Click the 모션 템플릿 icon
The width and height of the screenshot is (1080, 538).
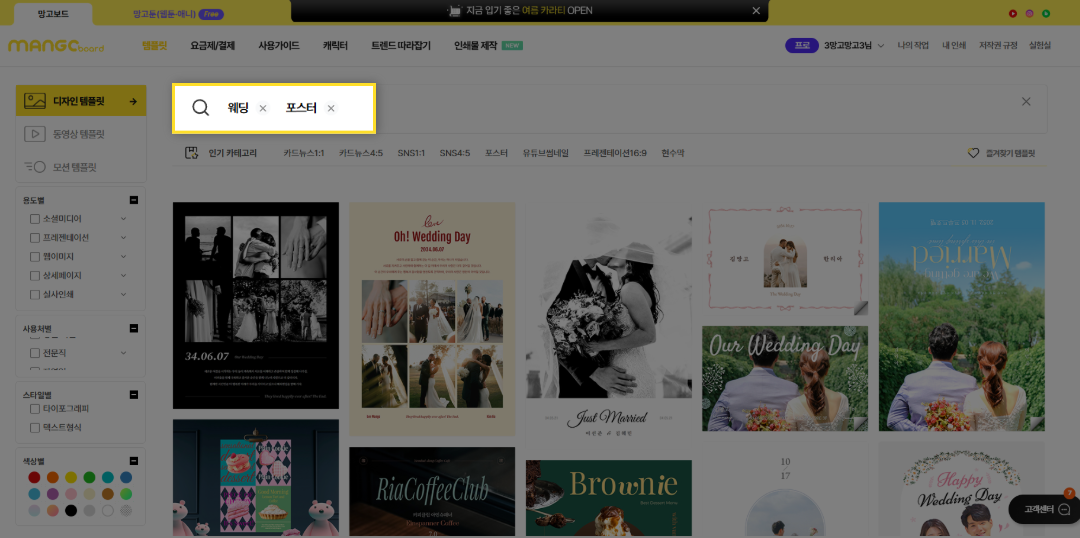[34, 167]
